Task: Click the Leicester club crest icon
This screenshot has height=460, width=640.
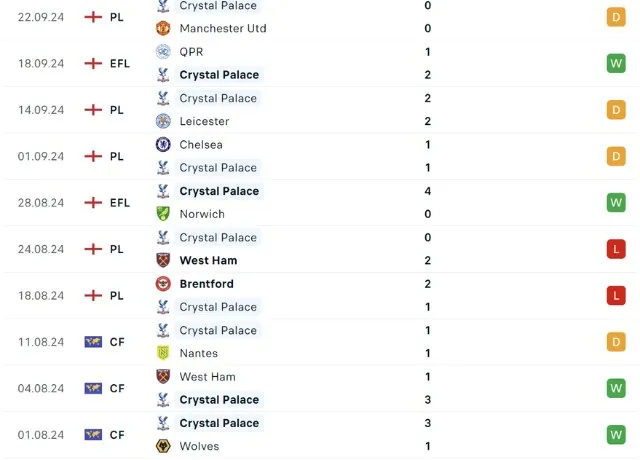Action: (163, 121)
